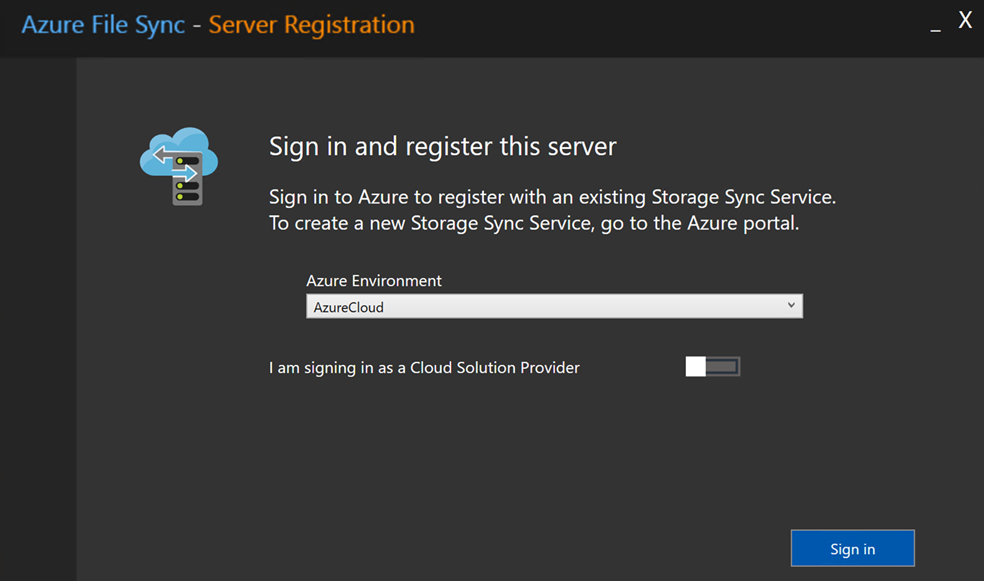Click the I am signing in as text label
This screenshot has height=581, width=984.
click(x=422, y=367)
